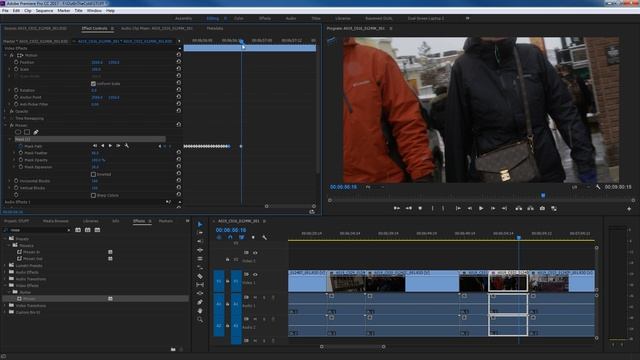Track selected mask backward

pyautogui.click(x=102, y=146)
